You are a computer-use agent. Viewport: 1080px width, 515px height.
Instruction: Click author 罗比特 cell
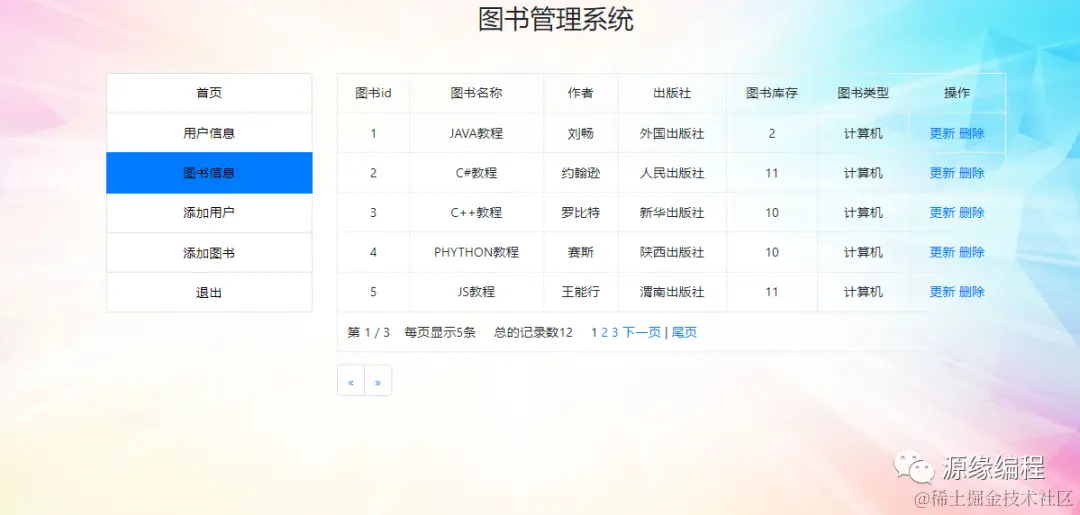click(x=581, y=213)
